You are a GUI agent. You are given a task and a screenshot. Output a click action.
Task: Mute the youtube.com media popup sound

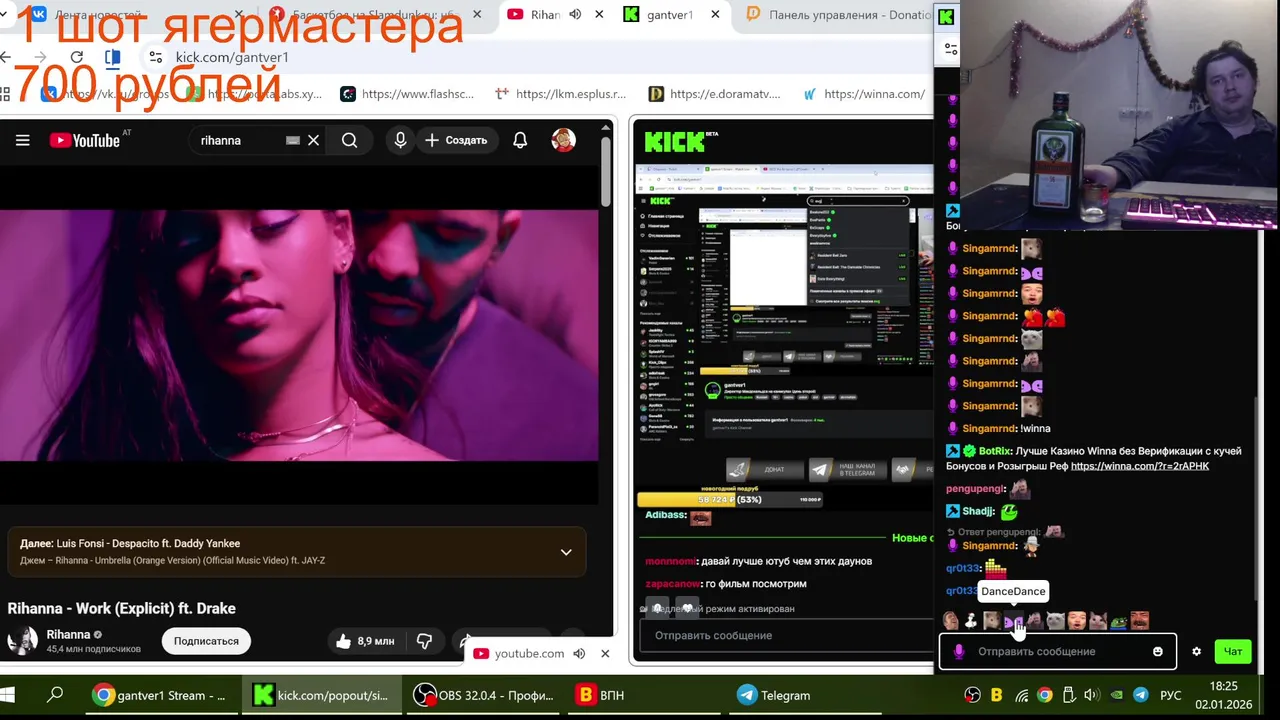pos(579,653)
